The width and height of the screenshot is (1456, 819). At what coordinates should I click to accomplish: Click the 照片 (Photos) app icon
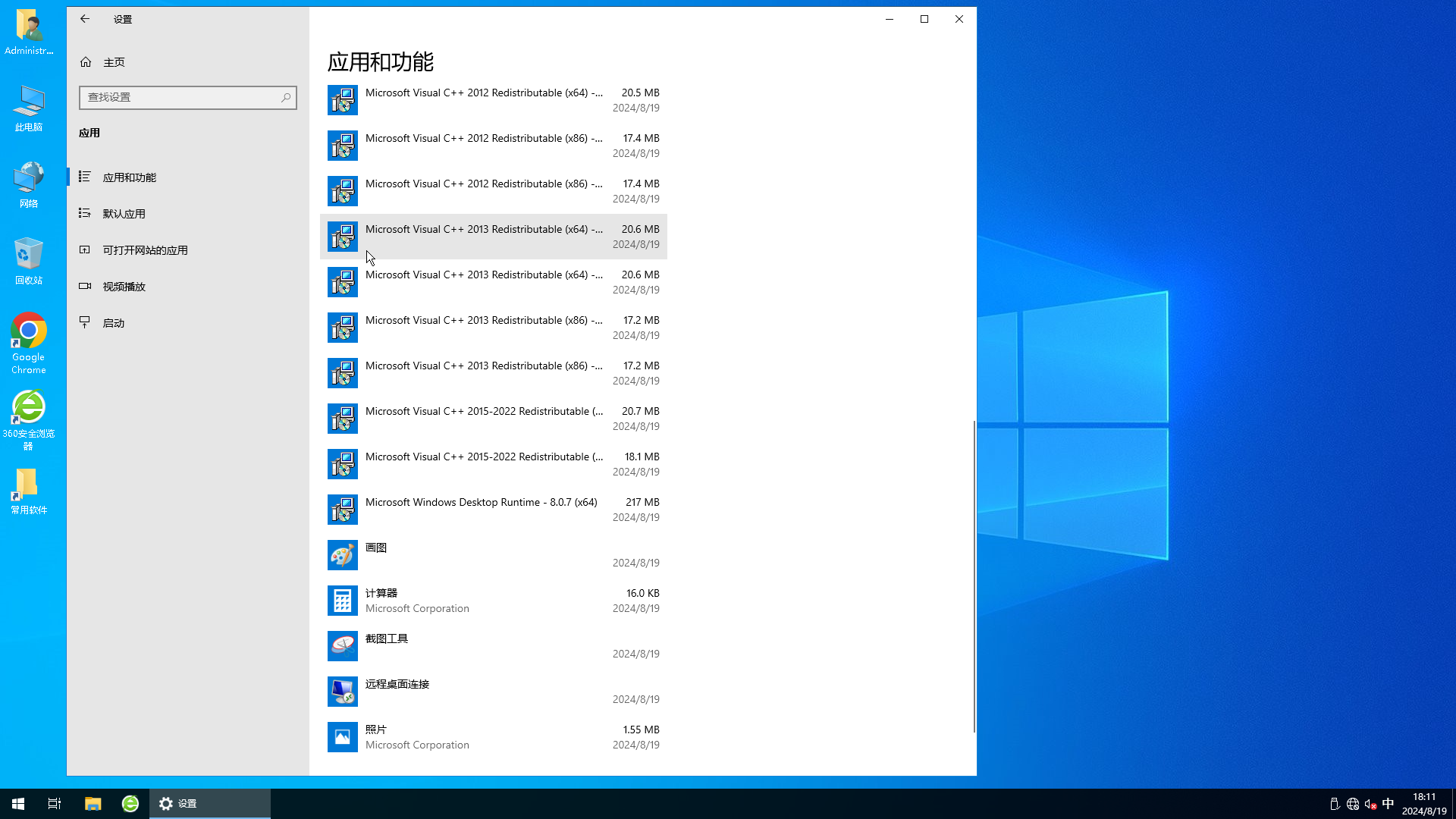point(343,737)
